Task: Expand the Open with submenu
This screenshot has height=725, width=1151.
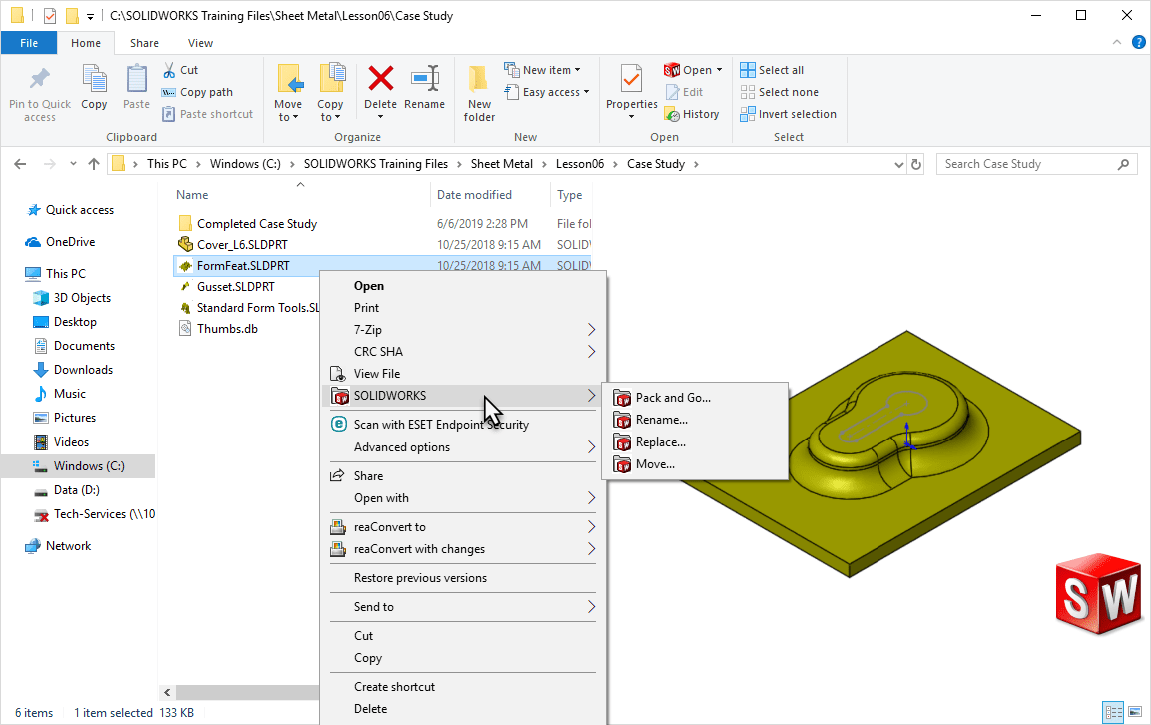Action: click(x=463, y=498)
